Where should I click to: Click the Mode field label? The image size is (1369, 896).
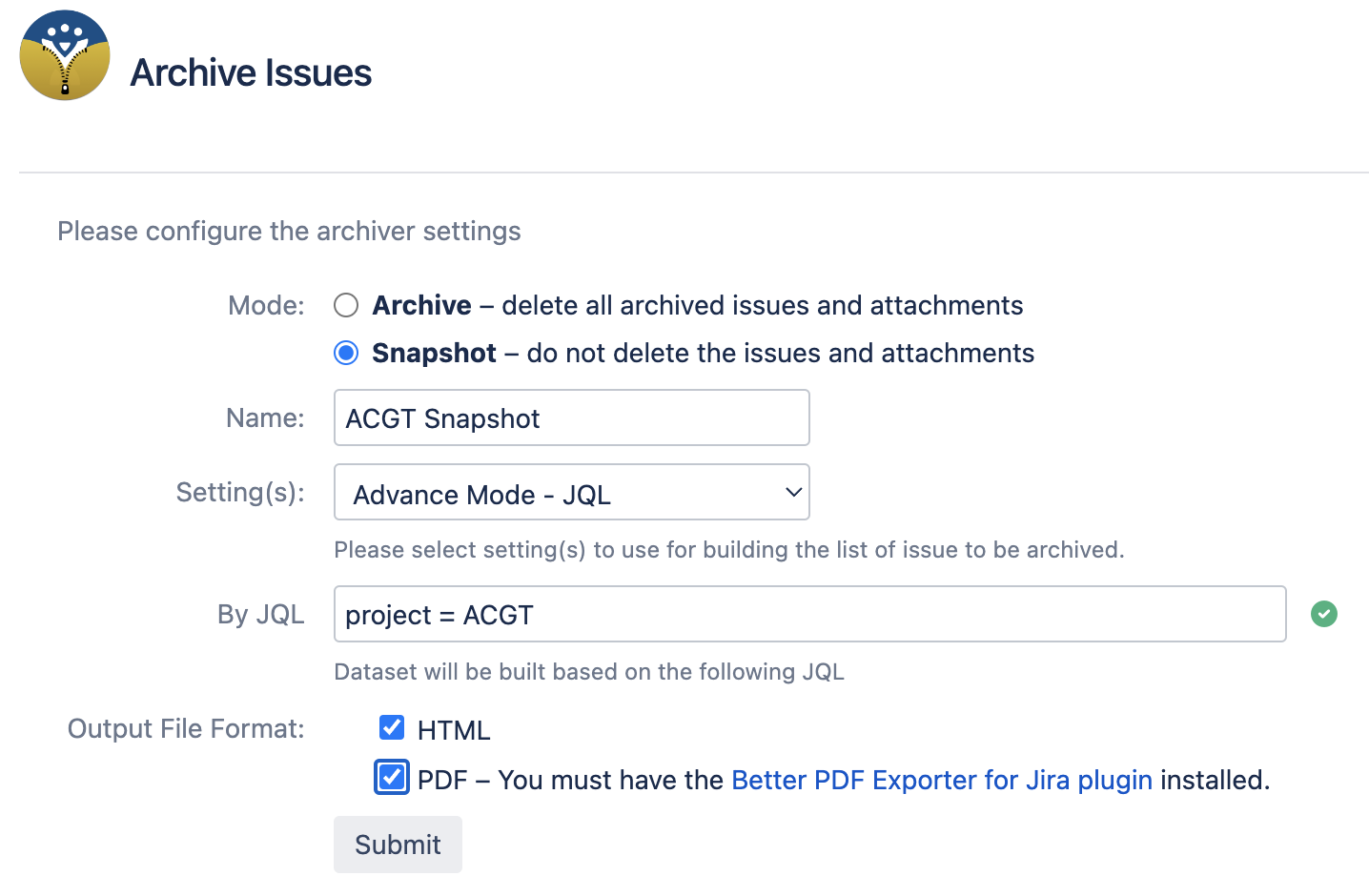tap(265, 305)
